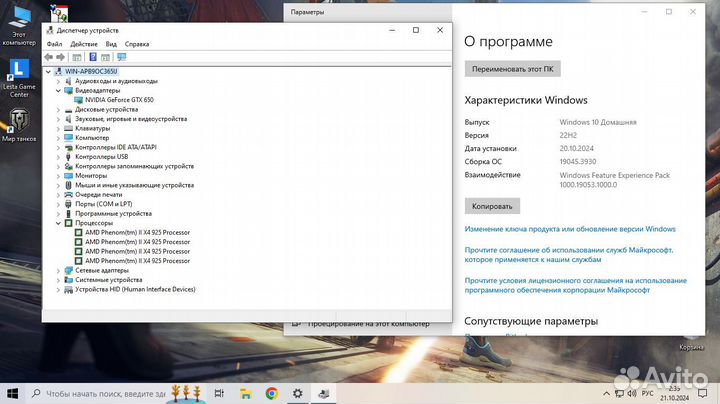Select Мир танков desktop icon
This screenshot has height=404, width=720.
tap(19, 125)
